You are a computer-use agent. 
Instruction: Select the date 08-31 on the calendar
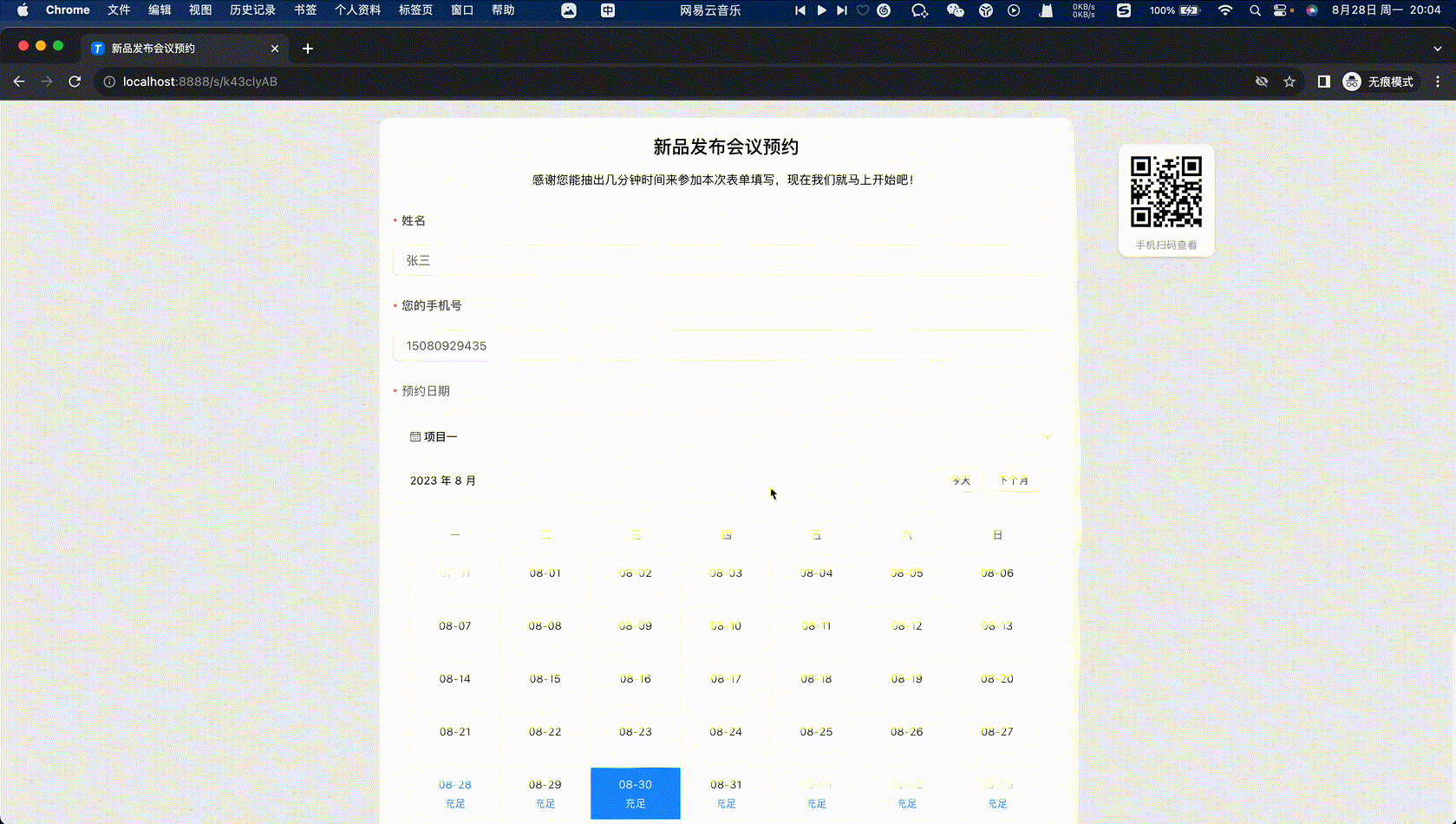[x=726, y=793]
